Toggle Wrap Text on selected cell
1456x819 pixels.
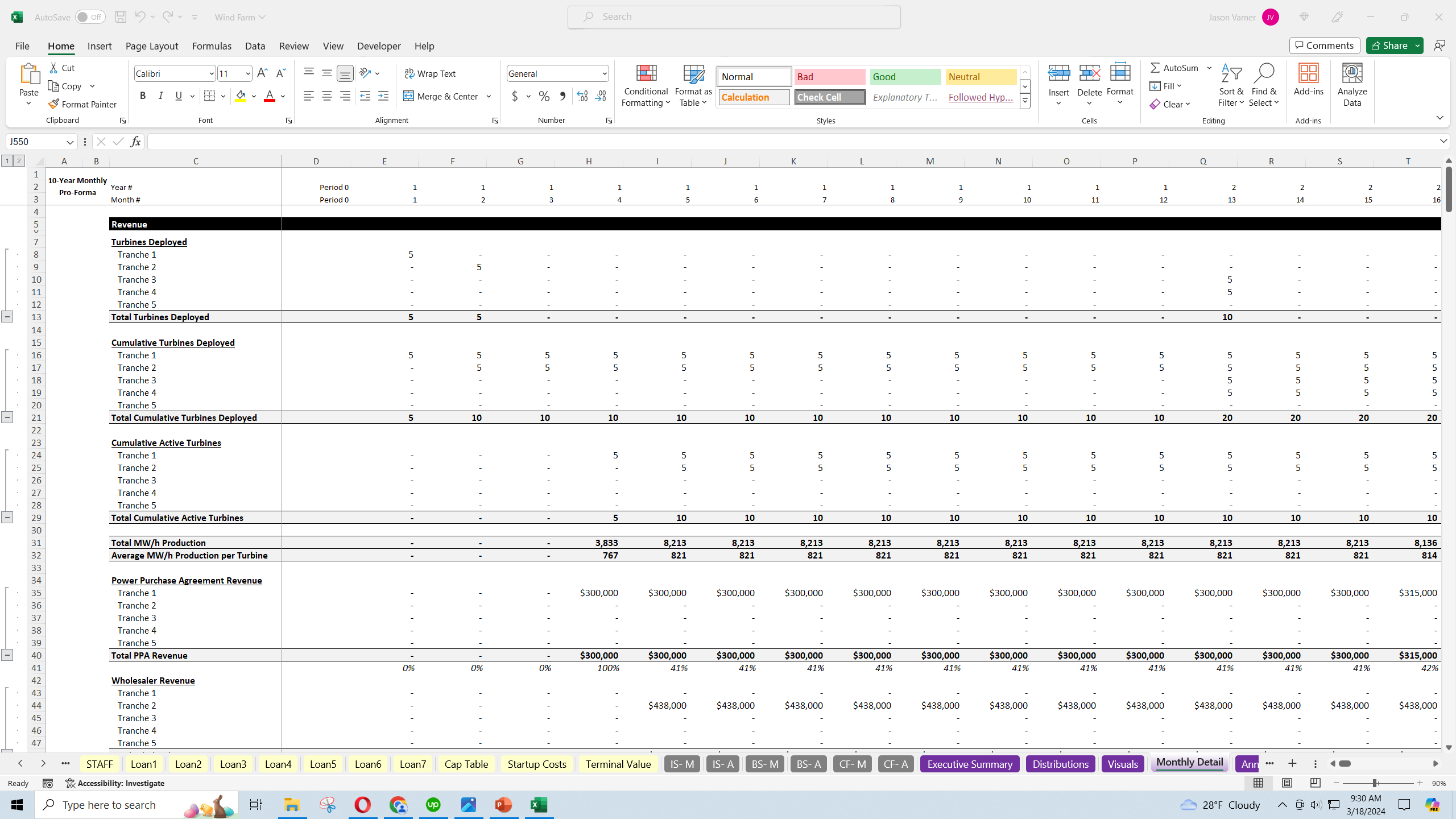click(x=430, y=73)
